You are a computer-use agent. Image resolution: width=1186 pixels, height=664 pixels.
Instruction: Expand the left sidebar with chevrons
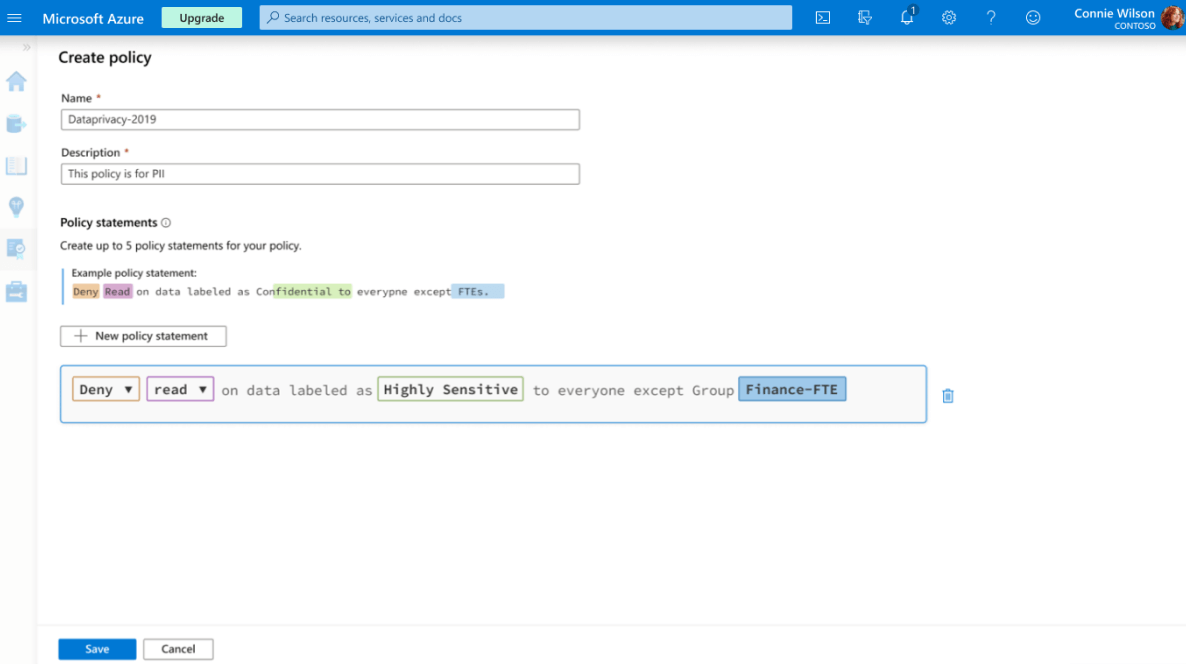[x=26, y=47]
